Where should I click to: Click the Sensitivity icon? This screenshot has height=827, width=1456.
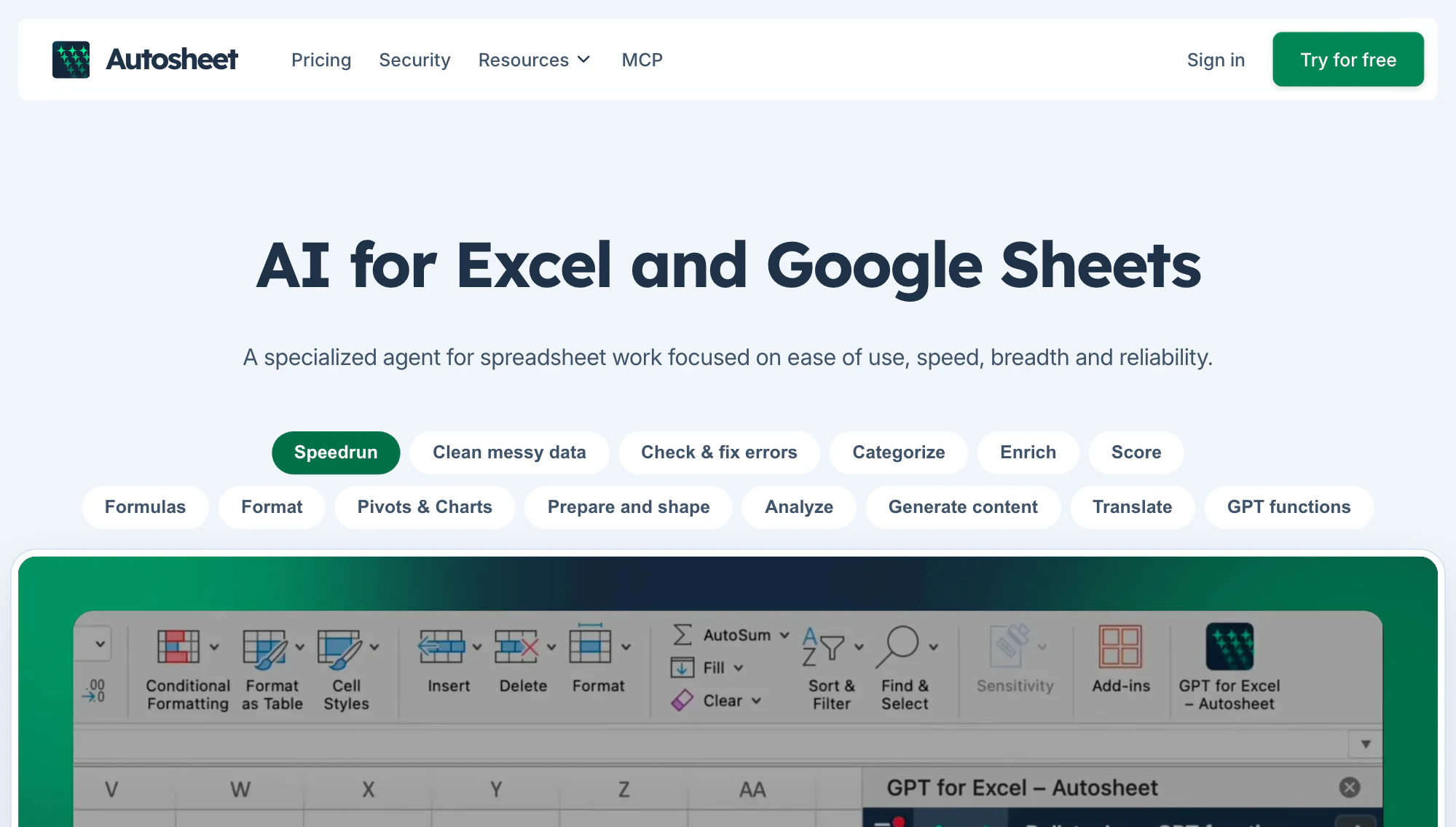1010,646
